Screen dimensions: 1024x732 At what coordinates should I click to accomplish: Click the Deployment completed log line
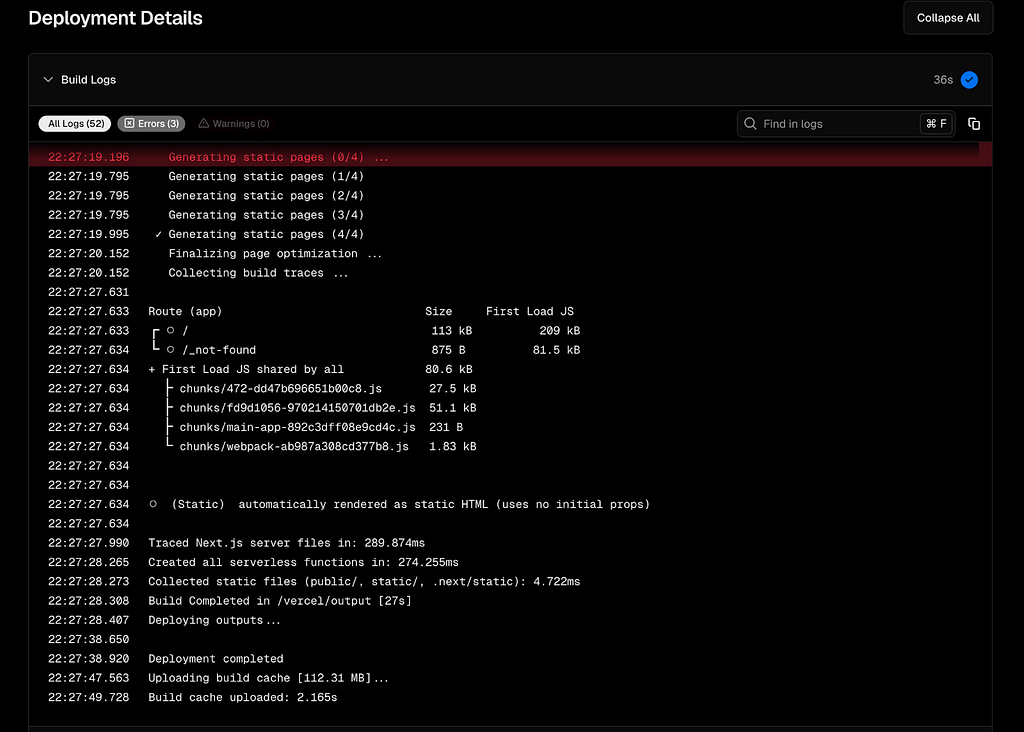point(510,659)
